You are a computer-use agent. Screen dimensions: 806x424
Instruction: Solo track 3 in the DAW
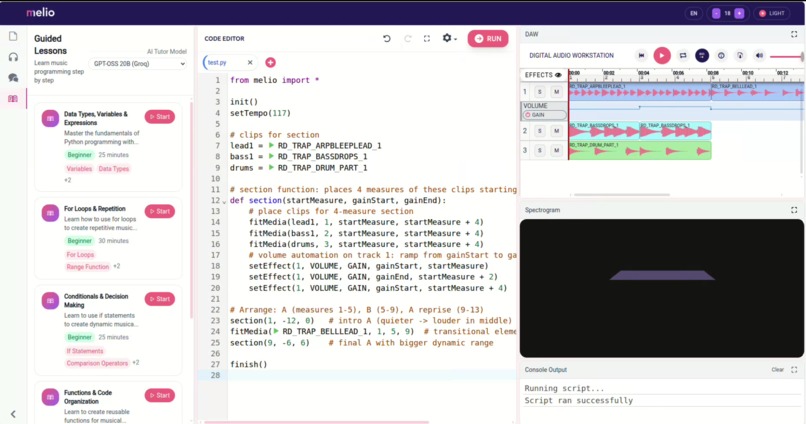click(540, 151)
